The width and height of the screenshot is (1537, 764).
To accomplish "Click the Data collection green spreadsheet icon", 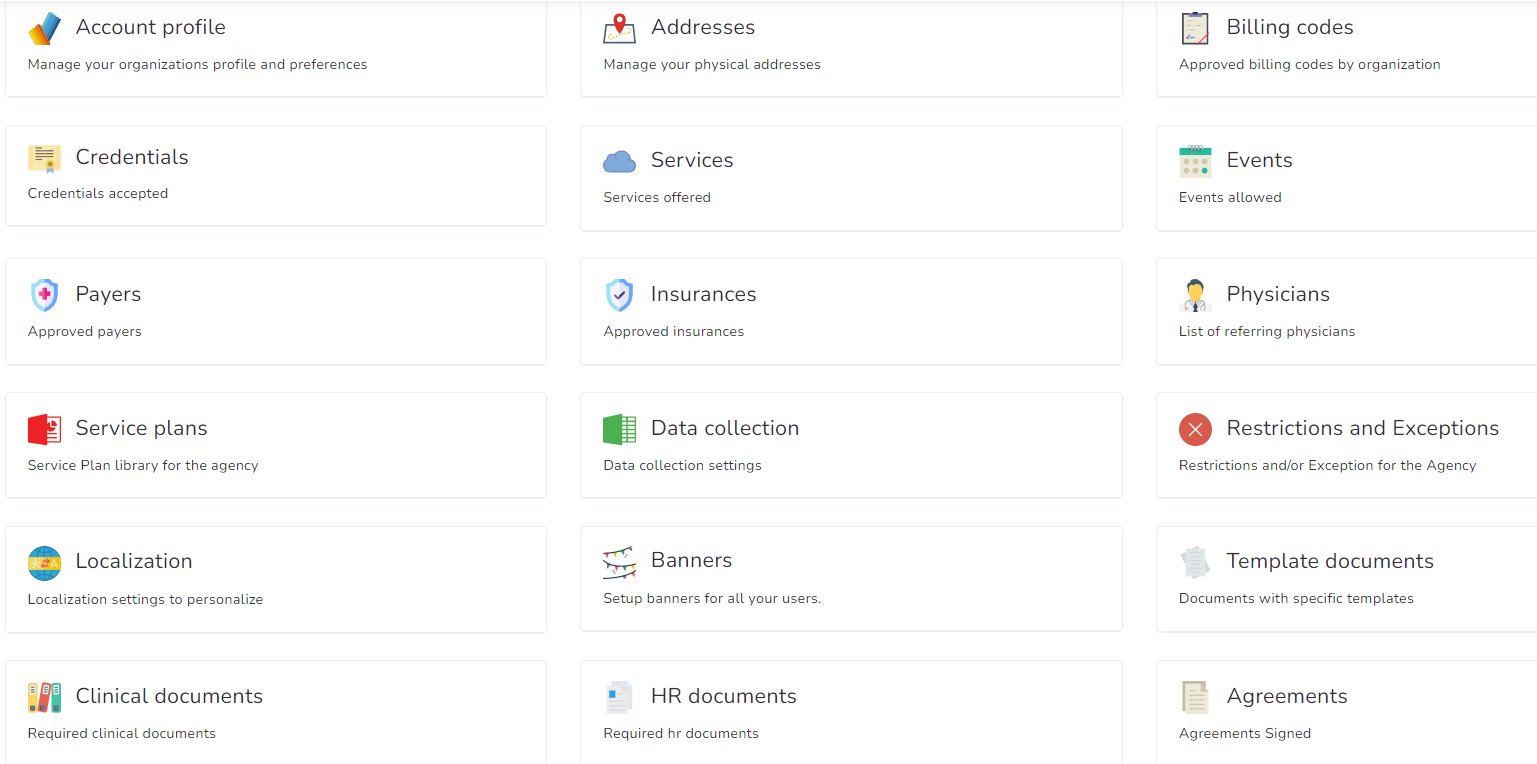I will tap(619, 429).
